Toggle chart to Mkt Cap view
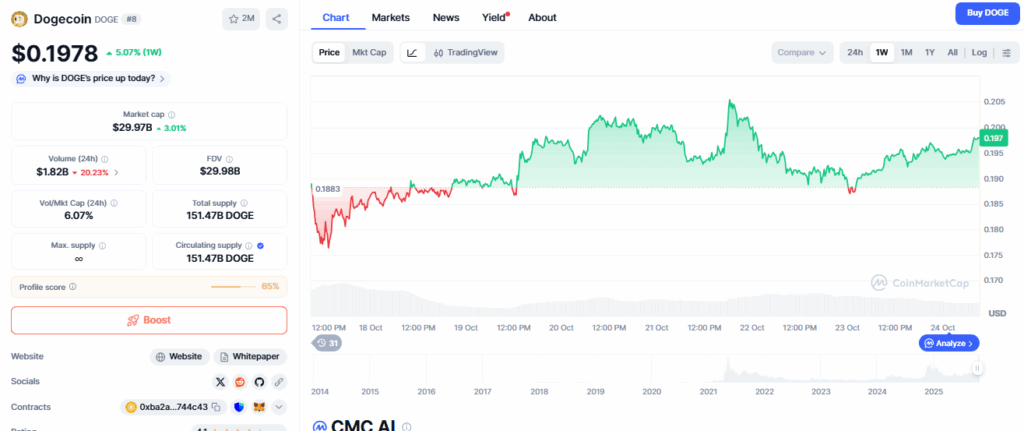 tap(369, 52)
